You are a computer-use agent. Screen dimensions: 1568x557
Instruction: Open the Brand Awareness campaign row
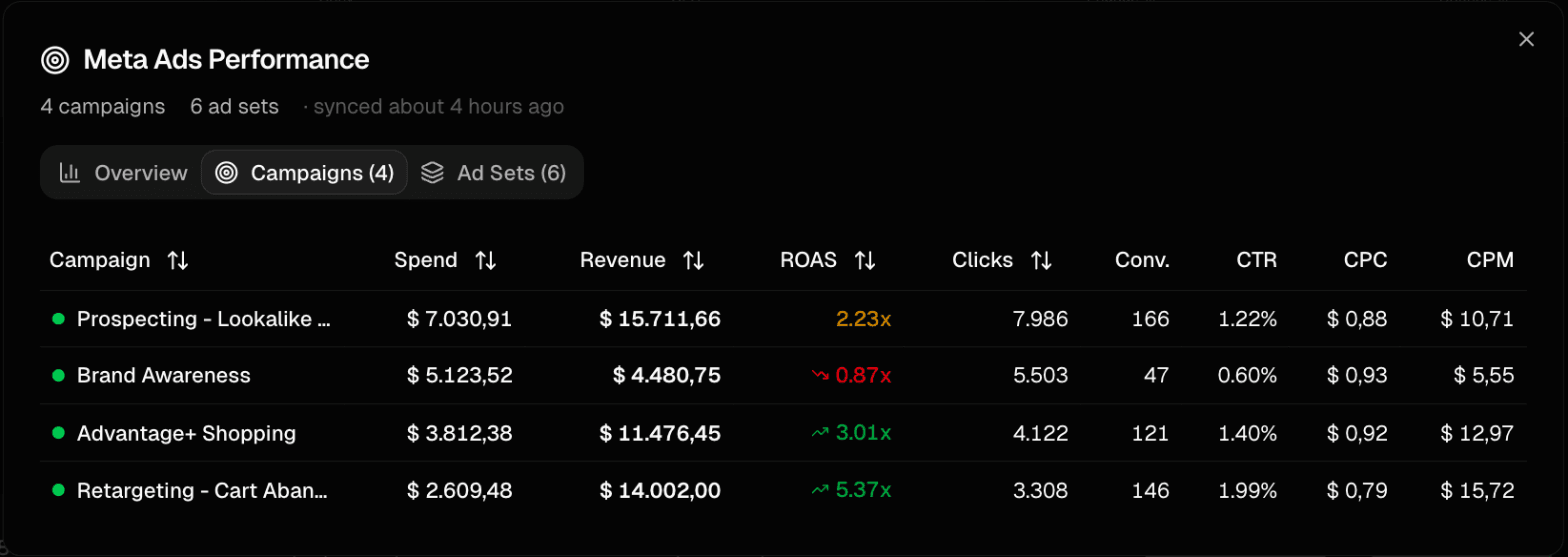pyautogui.click(x=783, y=376)
